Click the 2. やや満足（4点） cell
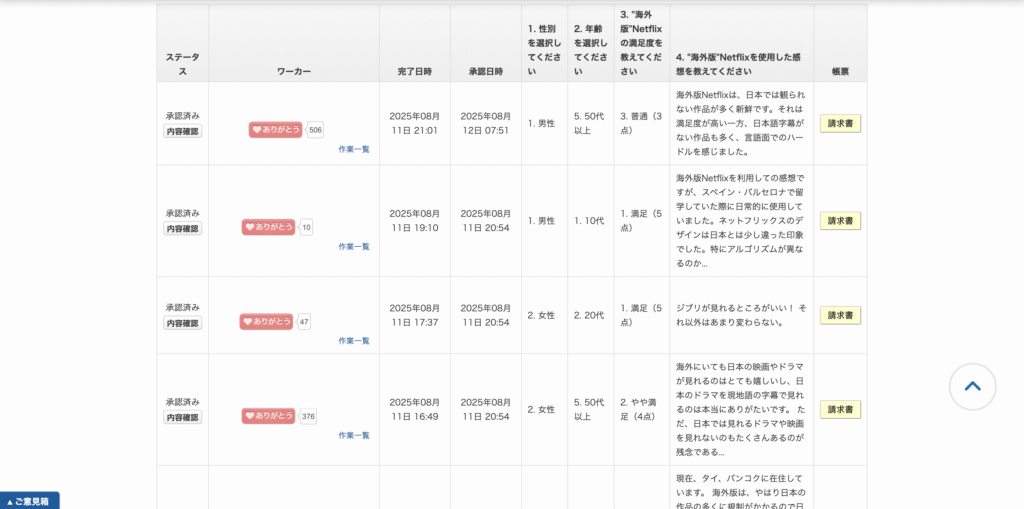1024x509 pixels. (641, 409)
